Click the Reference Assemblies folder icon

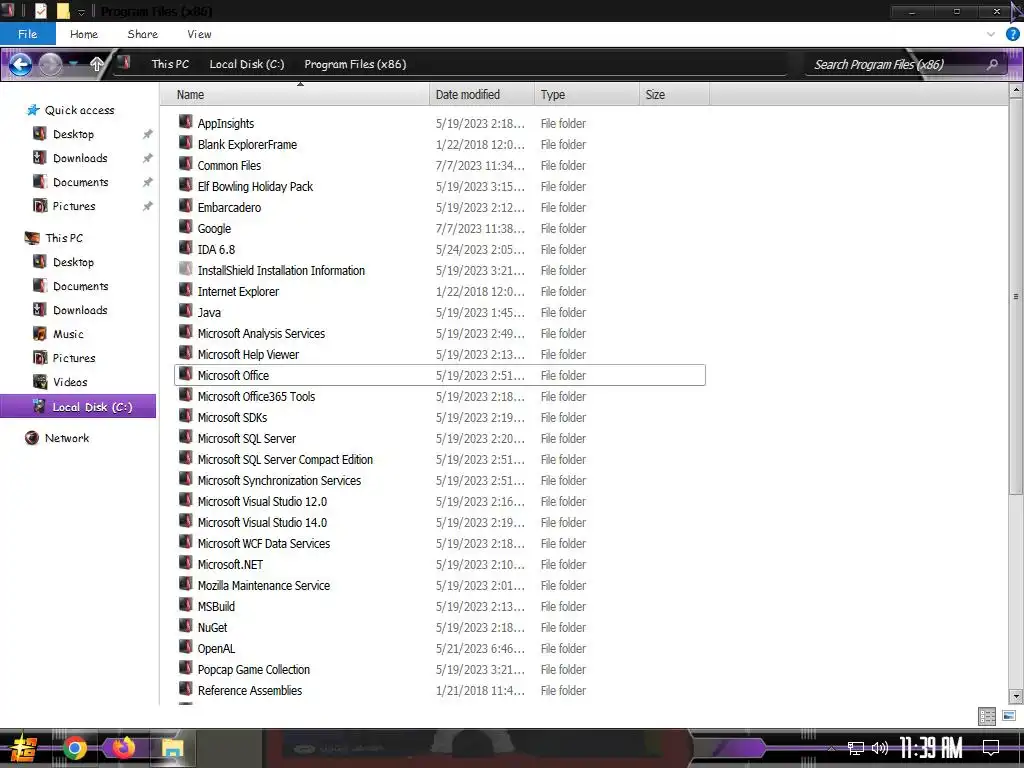coord(185,689)
